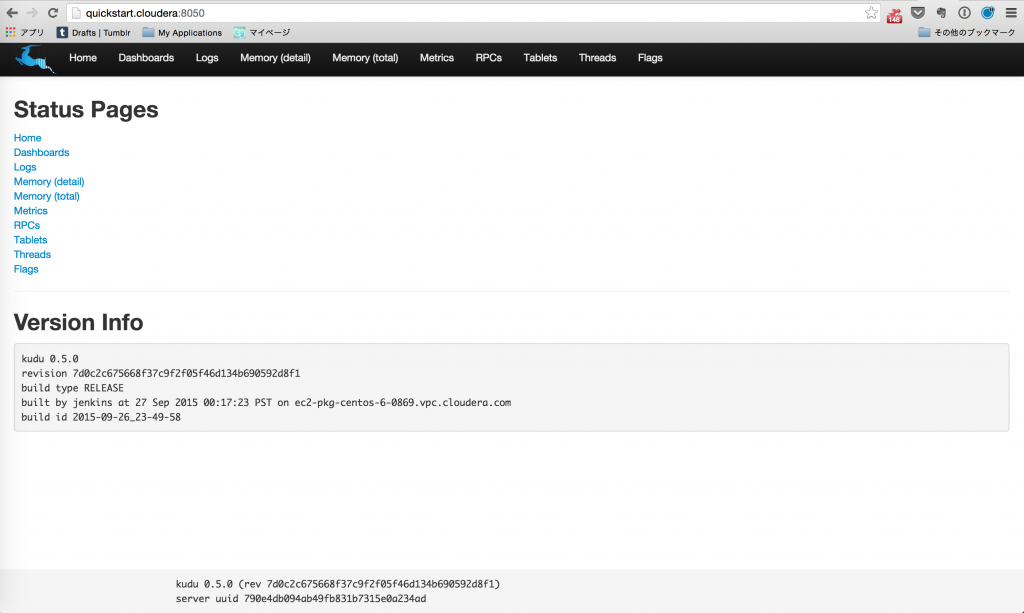Image resolution: width=1024 pixels, height=613 pixels.
Task: Expand the その他のブックマーク folder
Action: [967, 33]
